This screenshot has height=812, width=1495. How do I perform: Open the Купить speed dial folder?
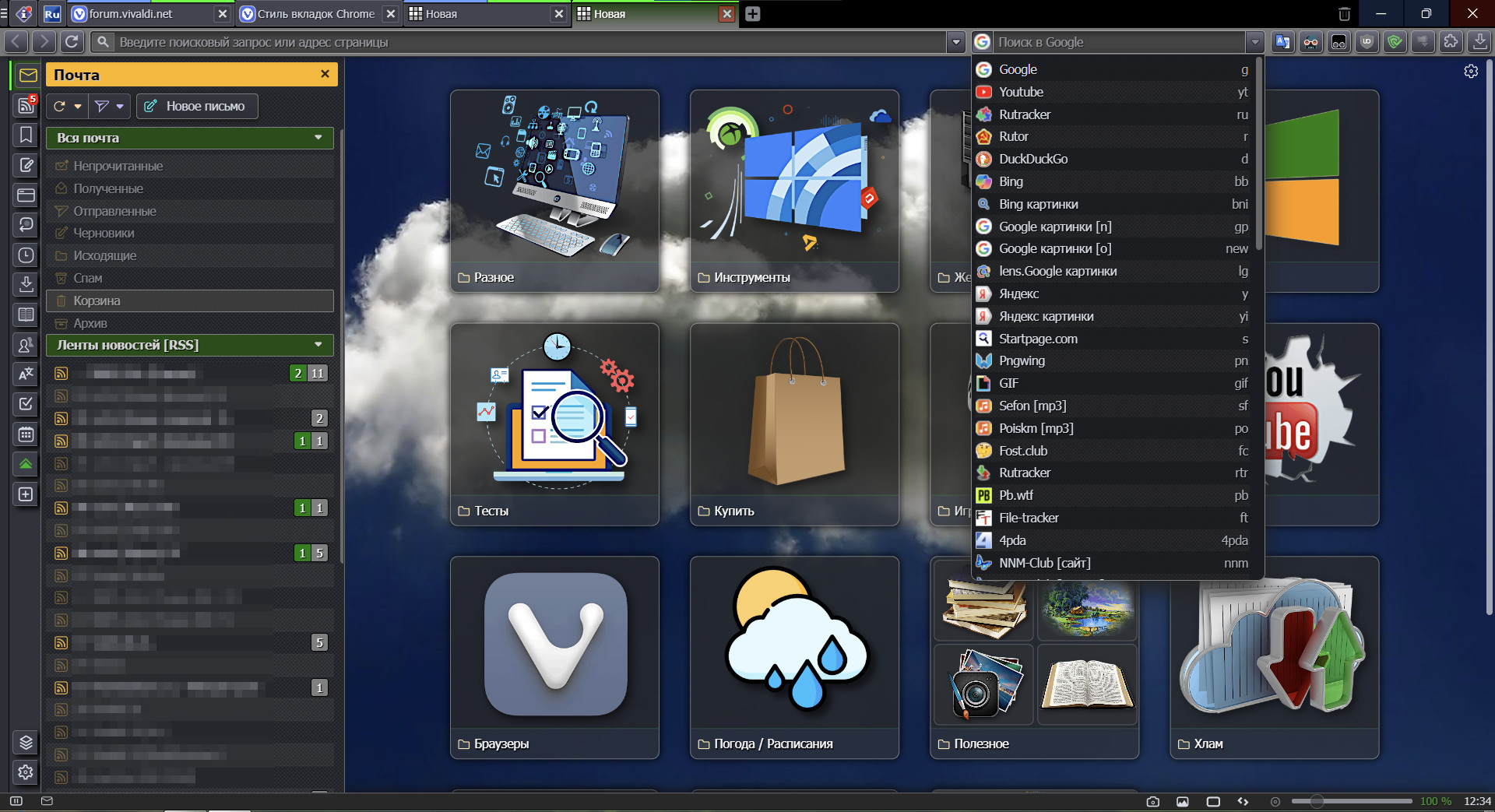click(794, 424)
